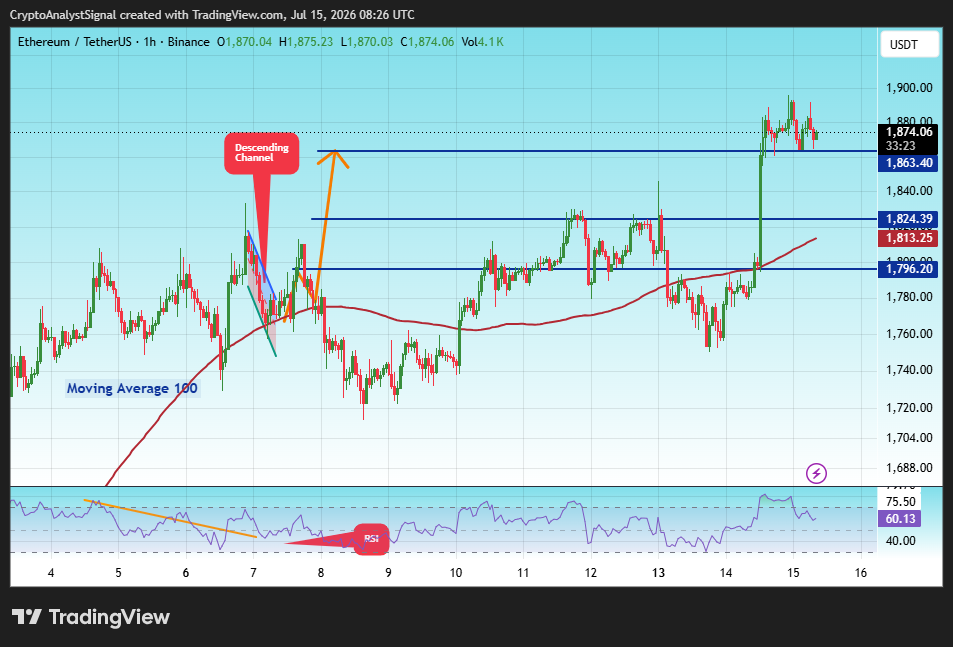Click date 10 on the time axis
This screenshot has height=647, width=953.
pyautogui.click(x=456, y=572)
